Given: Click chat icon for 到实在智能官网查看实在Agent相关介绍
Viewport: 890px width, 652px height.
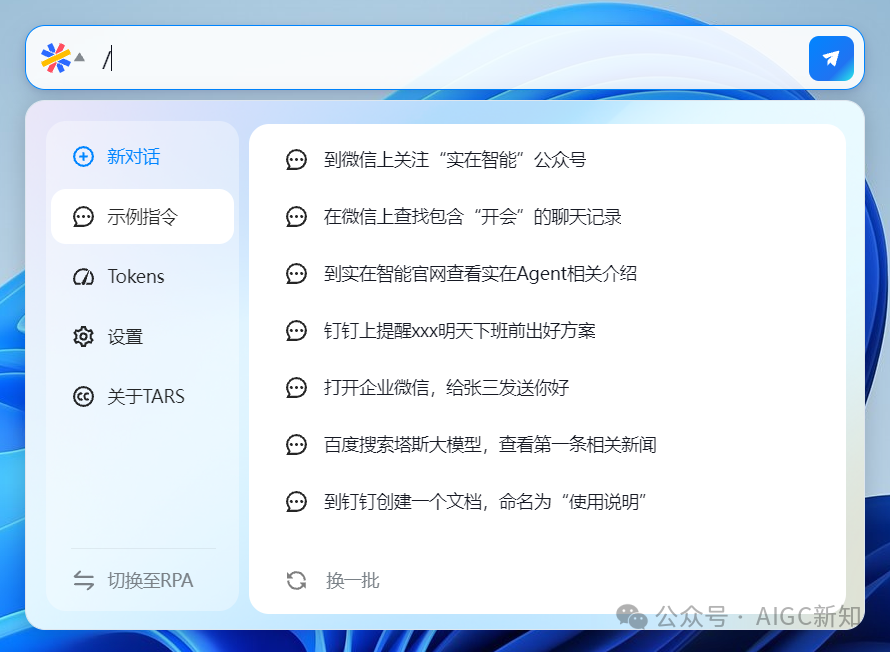Looking at the screenshot, I should pyautogui.click(x=296, y=274).
